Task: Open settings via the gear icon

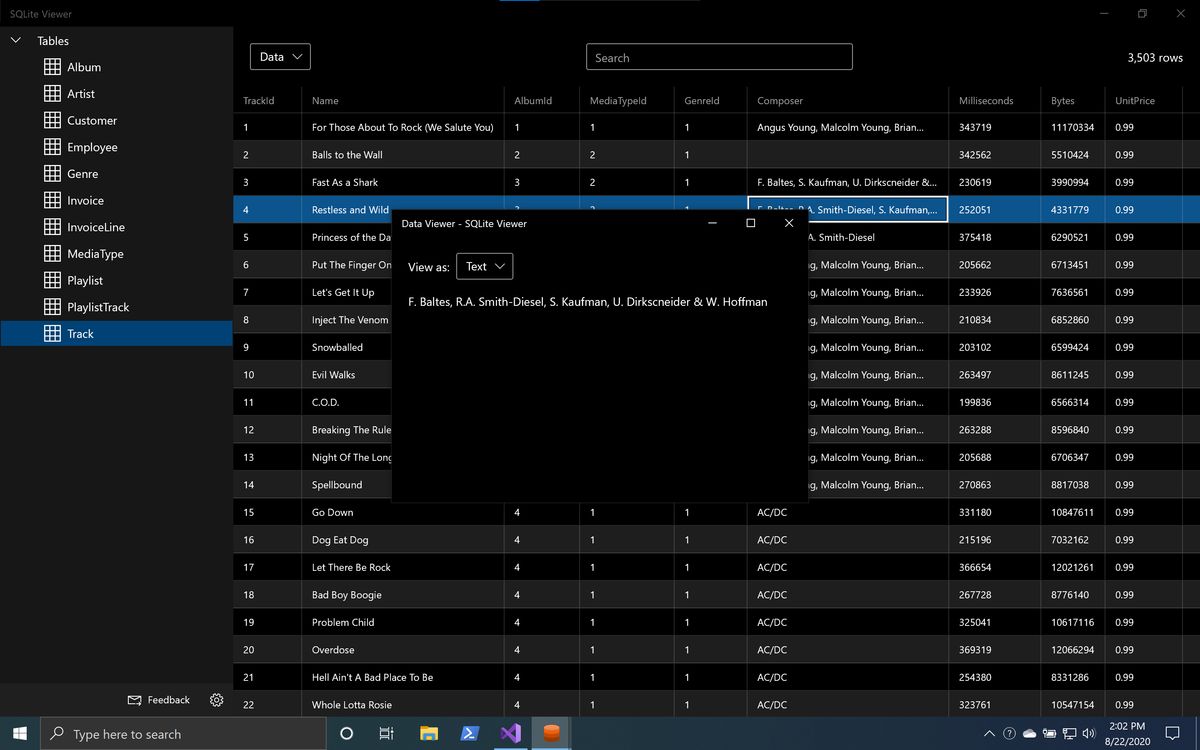Action: point(216,701)
